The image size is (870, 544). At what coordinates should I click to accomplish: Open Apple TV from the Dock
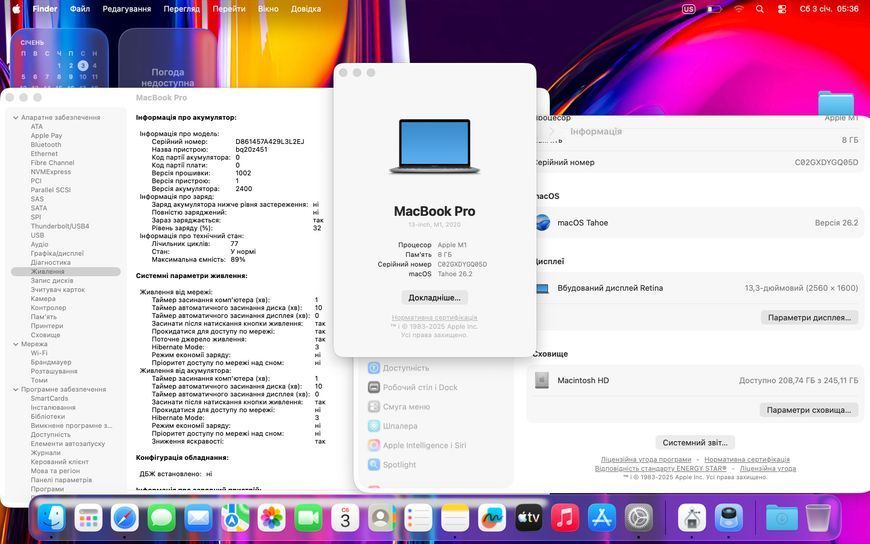[528, 518]
